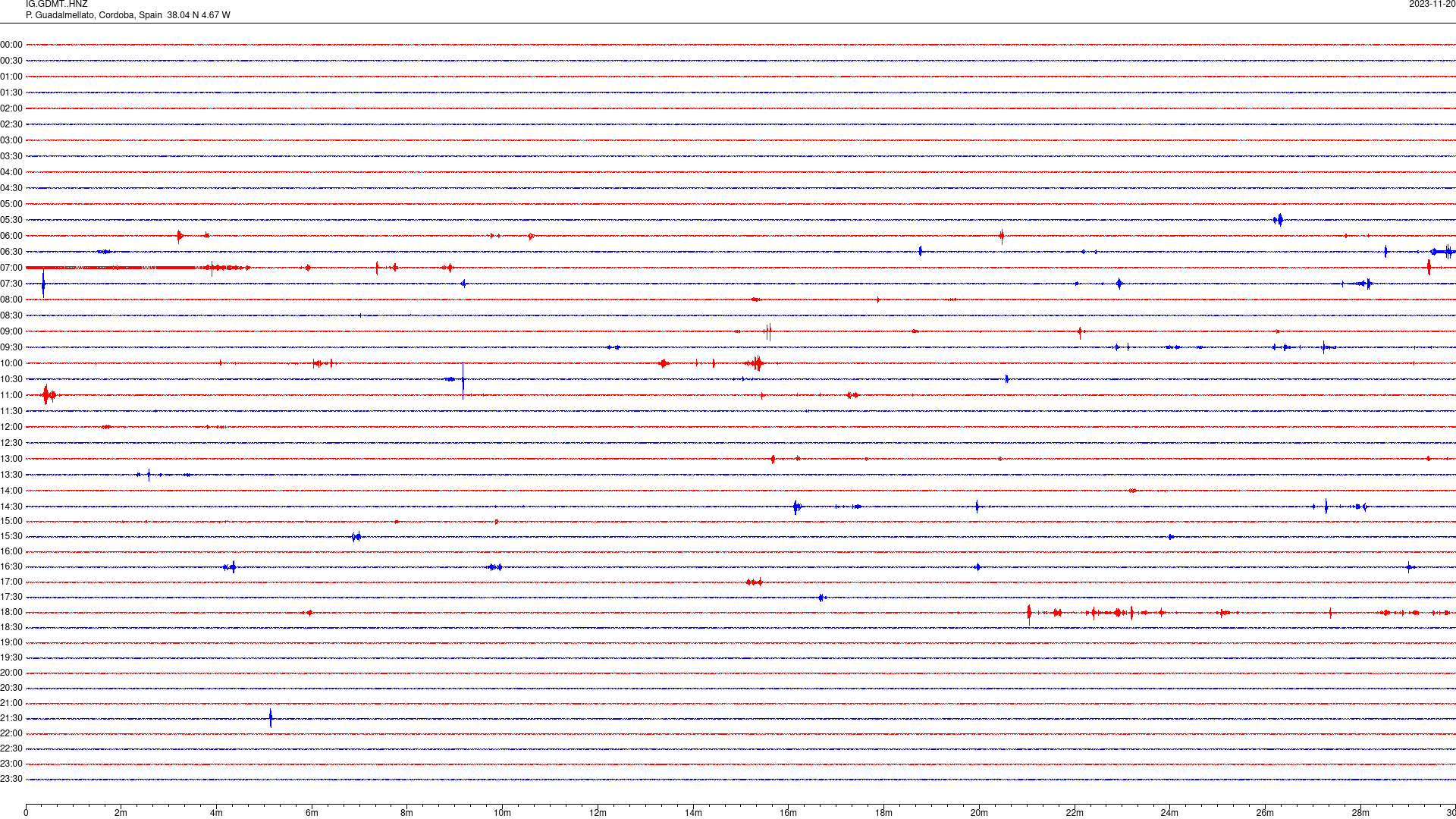Select the 07:00 time row label

[11, 268]
